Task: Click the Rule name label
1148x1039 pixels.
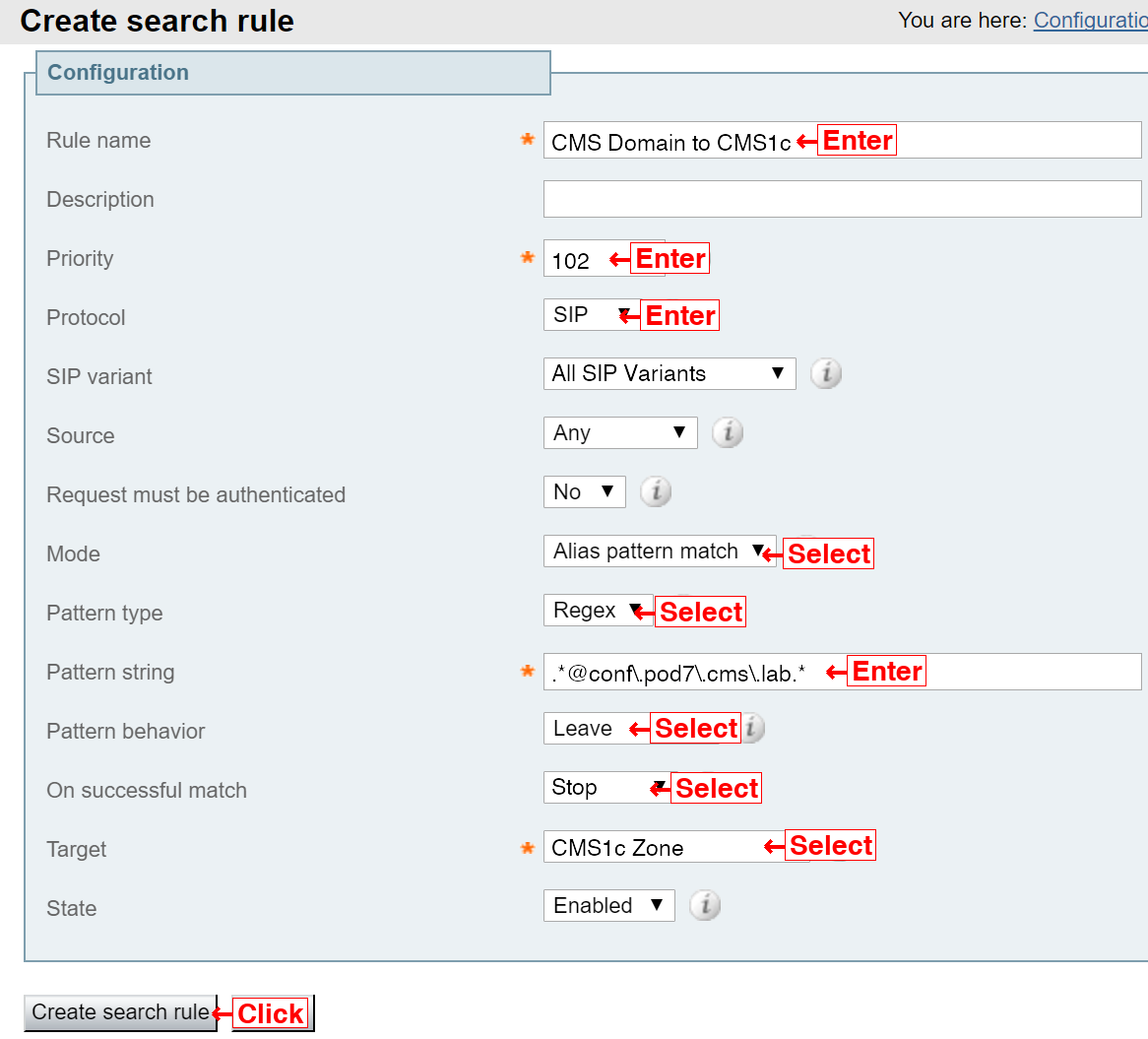Action: click(98, 140)
